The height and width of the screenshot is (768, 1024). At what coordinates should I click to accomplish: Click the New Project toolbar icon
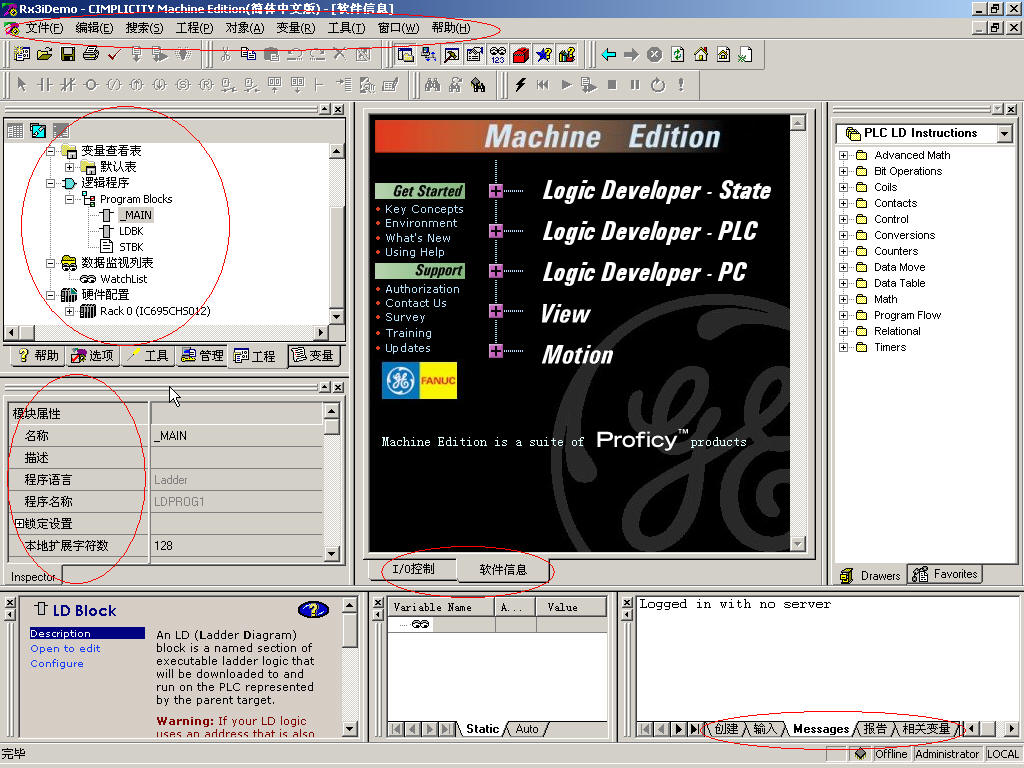(x=22, y=54)
